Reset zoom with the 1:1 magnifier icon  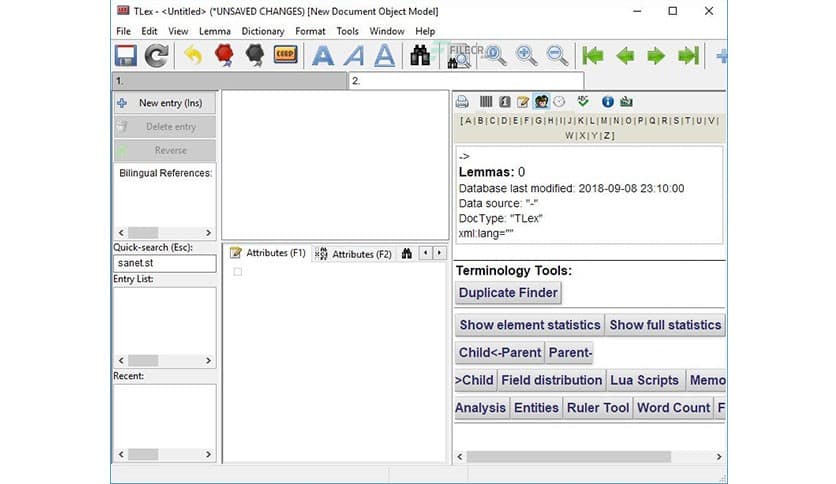(495, 55)
